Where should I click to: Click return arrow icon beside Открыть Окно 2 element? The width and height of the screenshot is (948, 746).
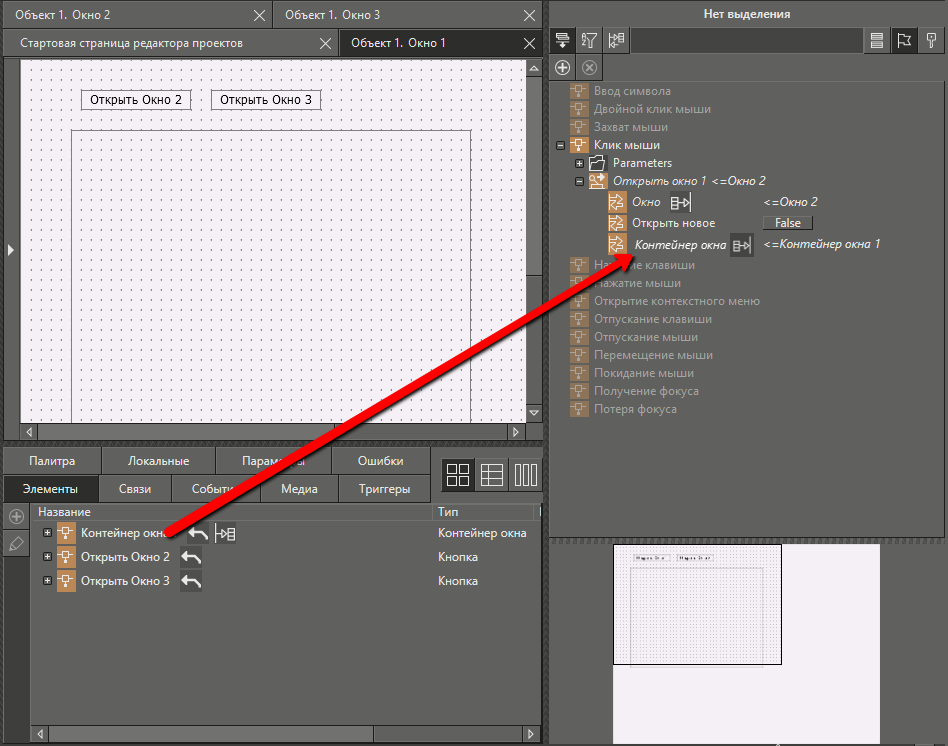click(191, 557)
